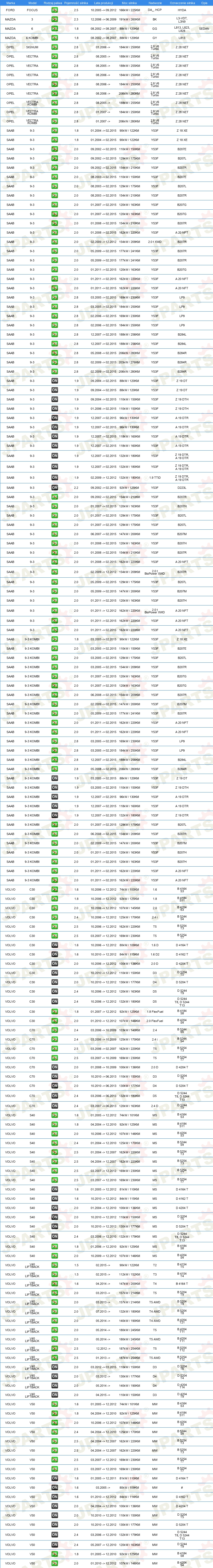Select the FORD brand cell
Screen dimensions: 213x1568
pyautogui.click(x=10, y=10)
